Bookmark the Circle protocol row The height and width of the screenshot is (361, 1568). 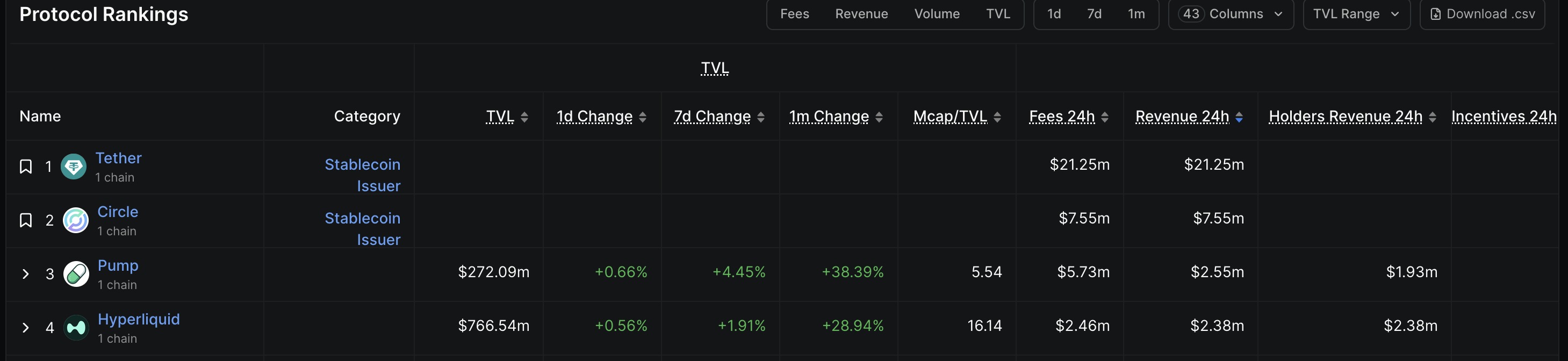pos(26,220)
